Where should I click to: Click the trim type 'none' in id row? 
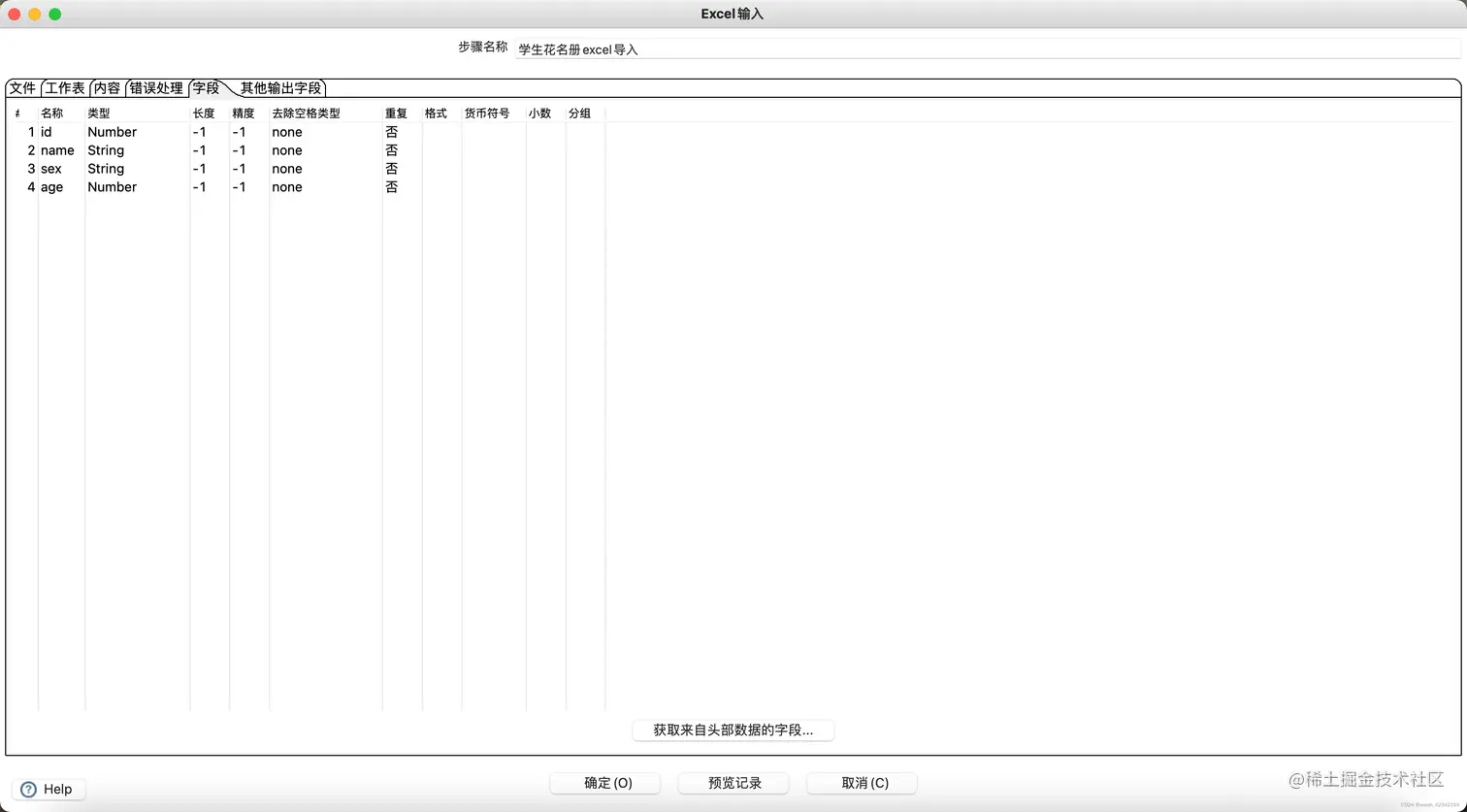pyautogui.click(x=325, y=132)
